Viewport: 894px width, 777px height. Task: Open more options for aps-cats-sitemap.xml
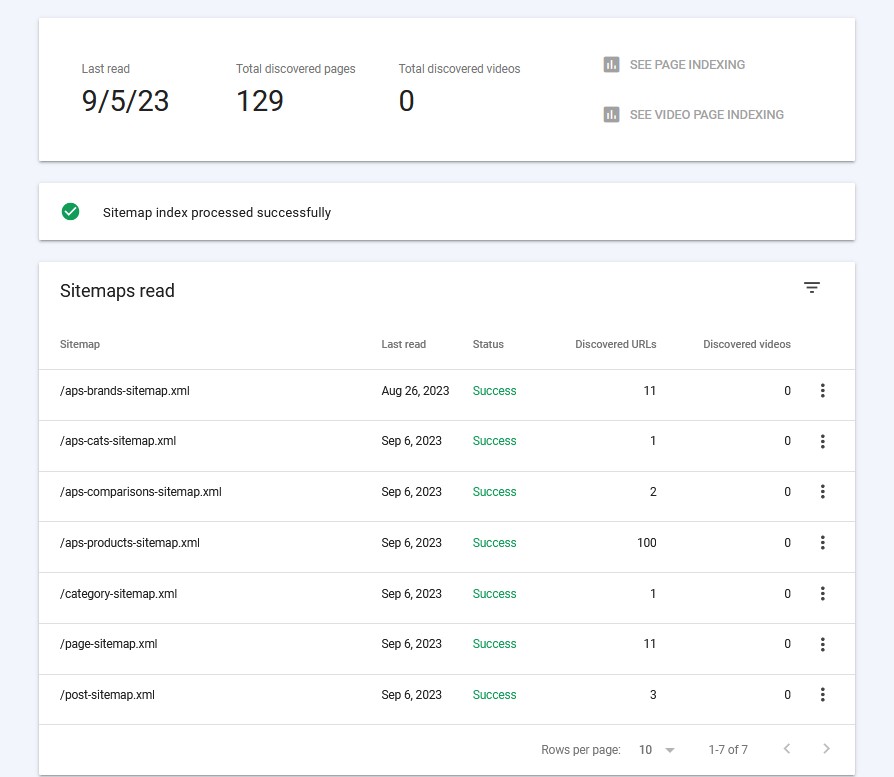(x=823, y=441)
